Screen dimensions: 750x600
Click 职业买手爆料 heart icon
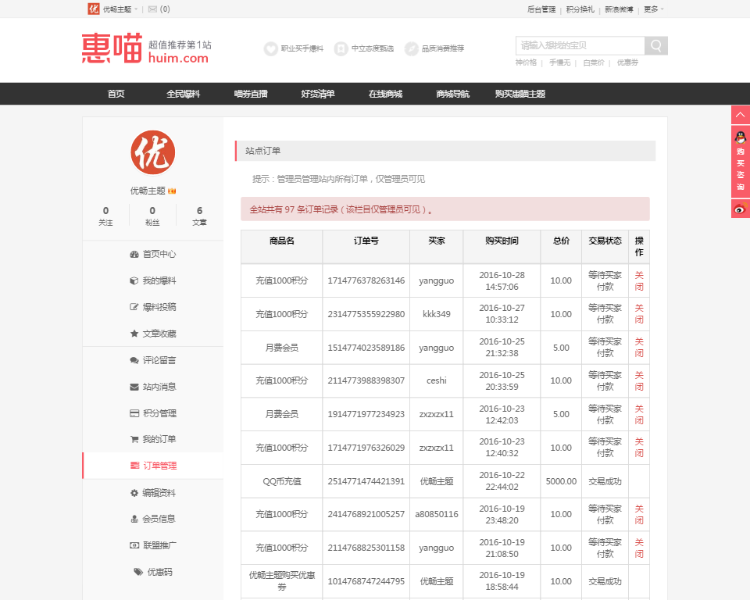click(271, 48)
